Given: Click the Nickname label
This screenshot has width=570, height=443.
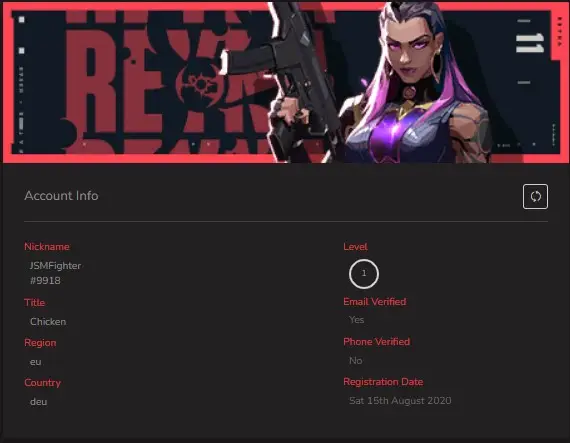Looking at the screenshot, I should tap(47, 246).
